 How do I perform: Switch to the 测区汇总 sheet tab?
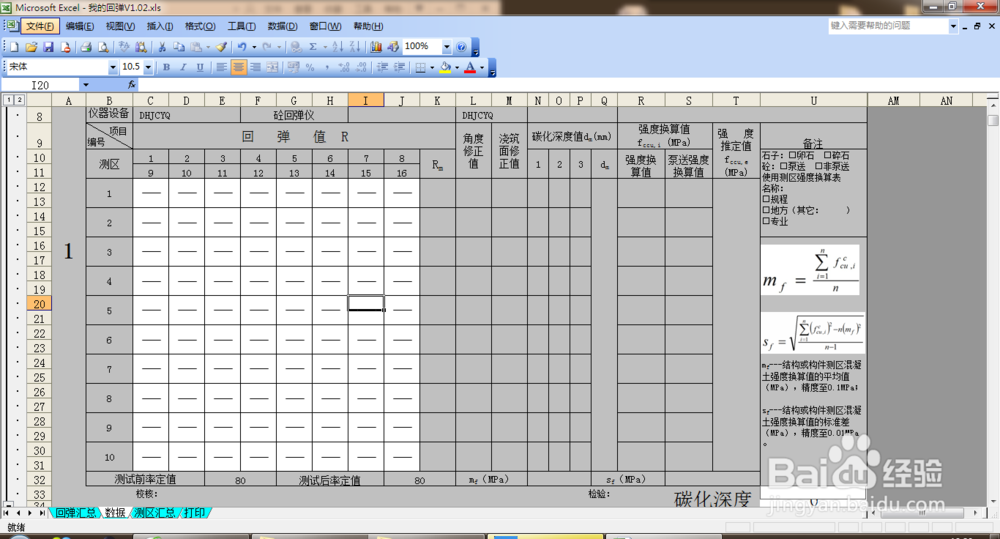(154, 512)
